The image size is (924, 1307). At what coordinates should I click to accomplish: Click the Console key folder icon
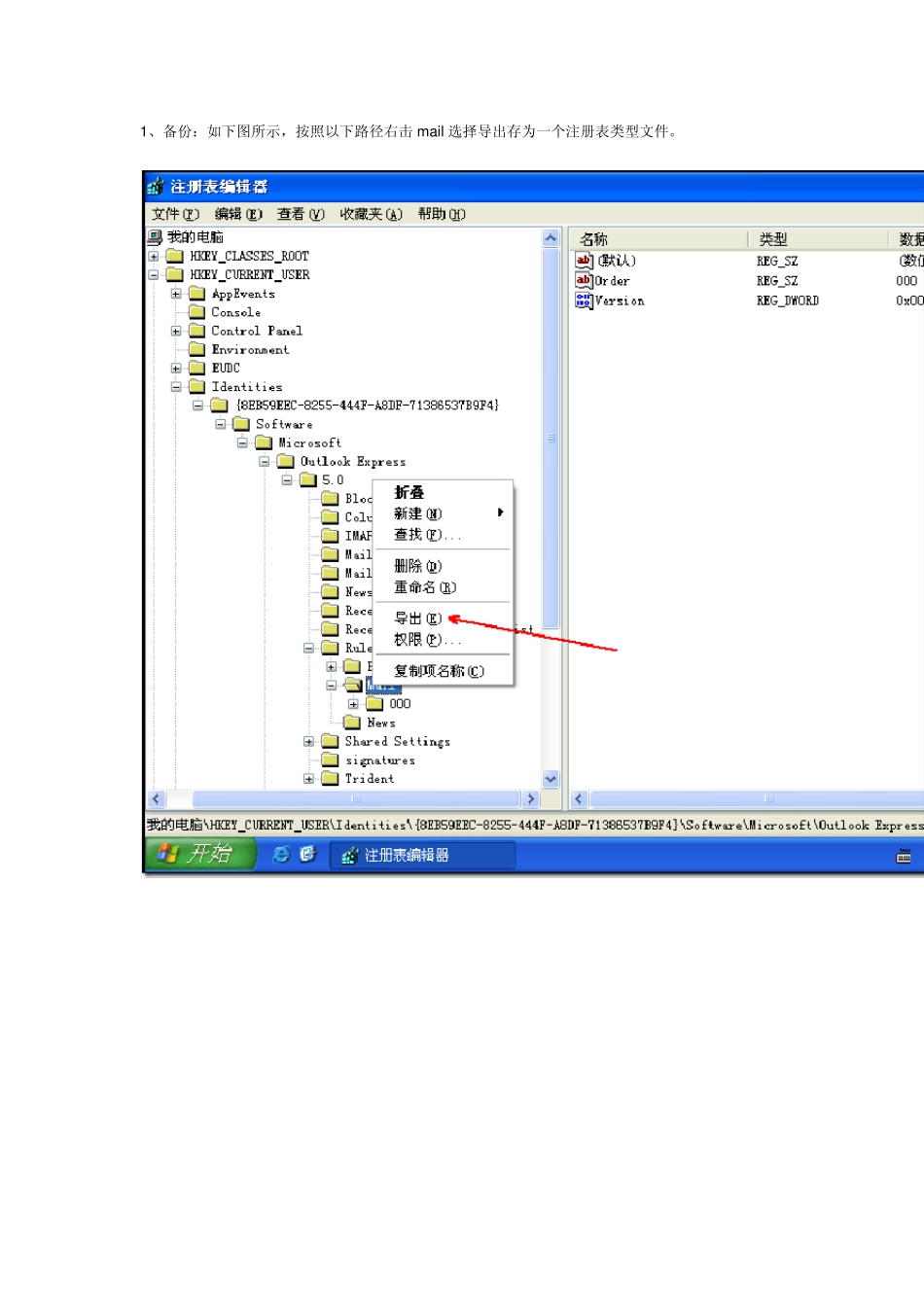[197, 311]
